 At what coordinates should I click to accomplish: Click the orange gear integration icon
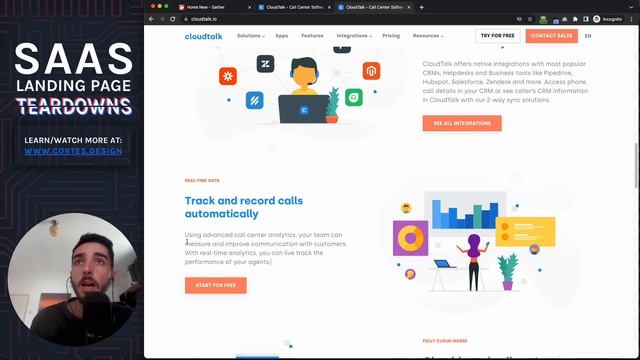click(228, 76)
